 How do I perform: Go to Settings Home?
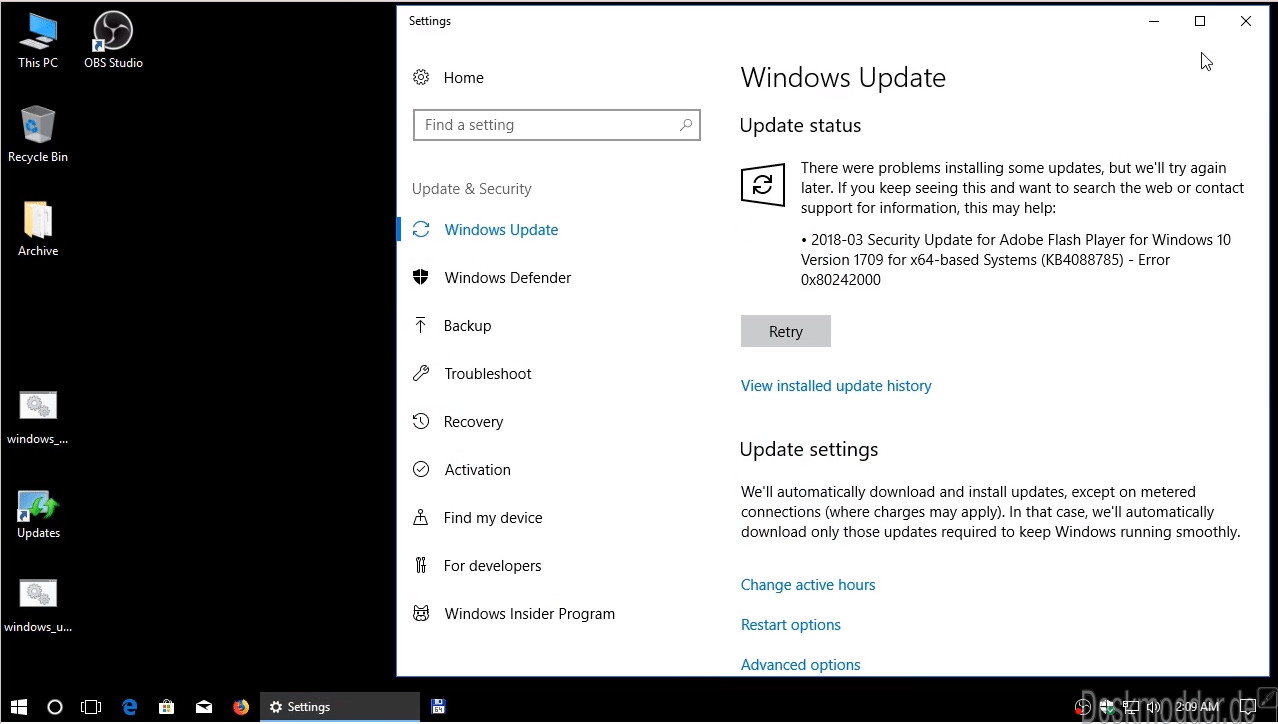(448, 78)
